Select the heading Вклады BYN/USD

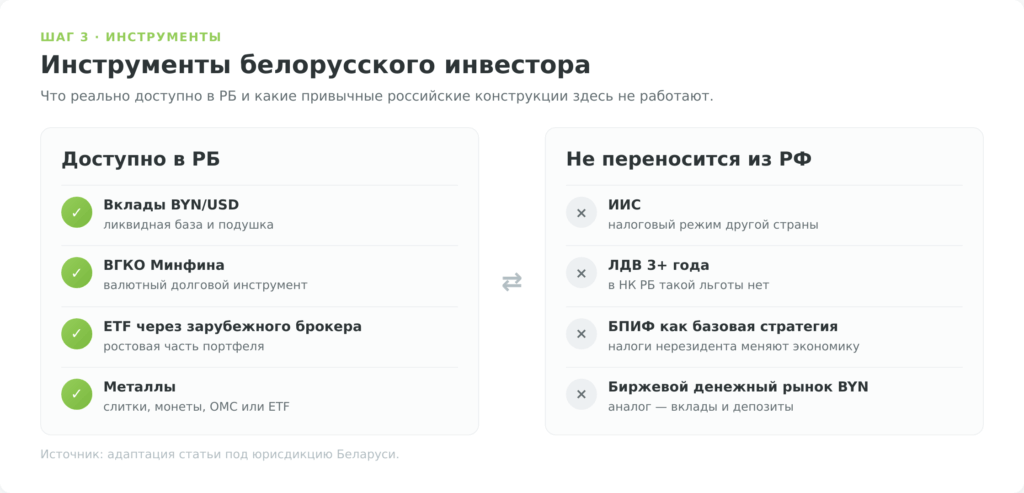coord(171,205)
